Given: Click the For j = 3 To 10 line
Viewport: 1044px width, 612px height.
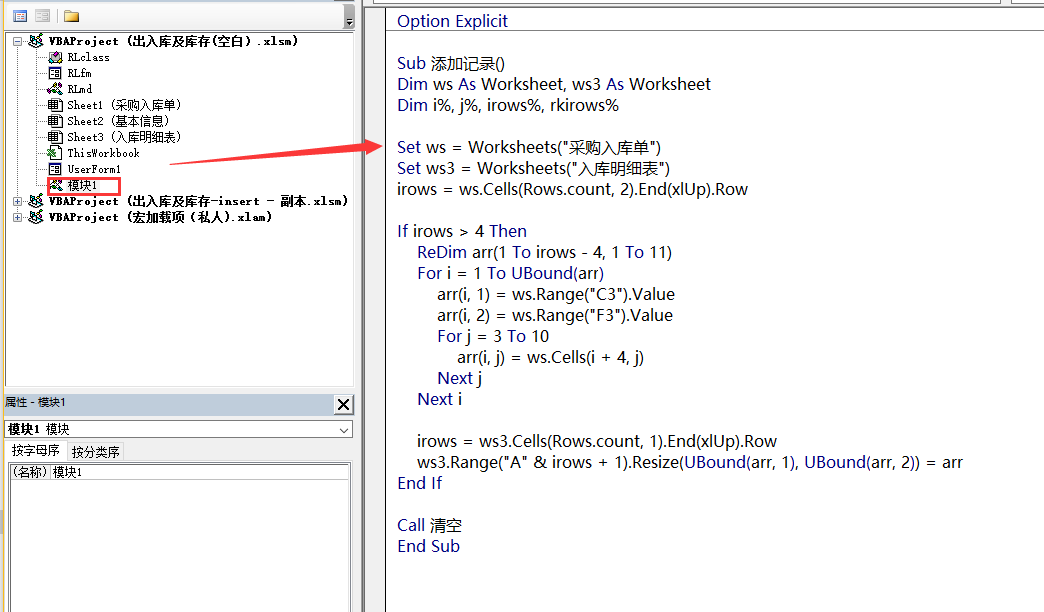Looking at the screenshot, I should tap(493, 336).
